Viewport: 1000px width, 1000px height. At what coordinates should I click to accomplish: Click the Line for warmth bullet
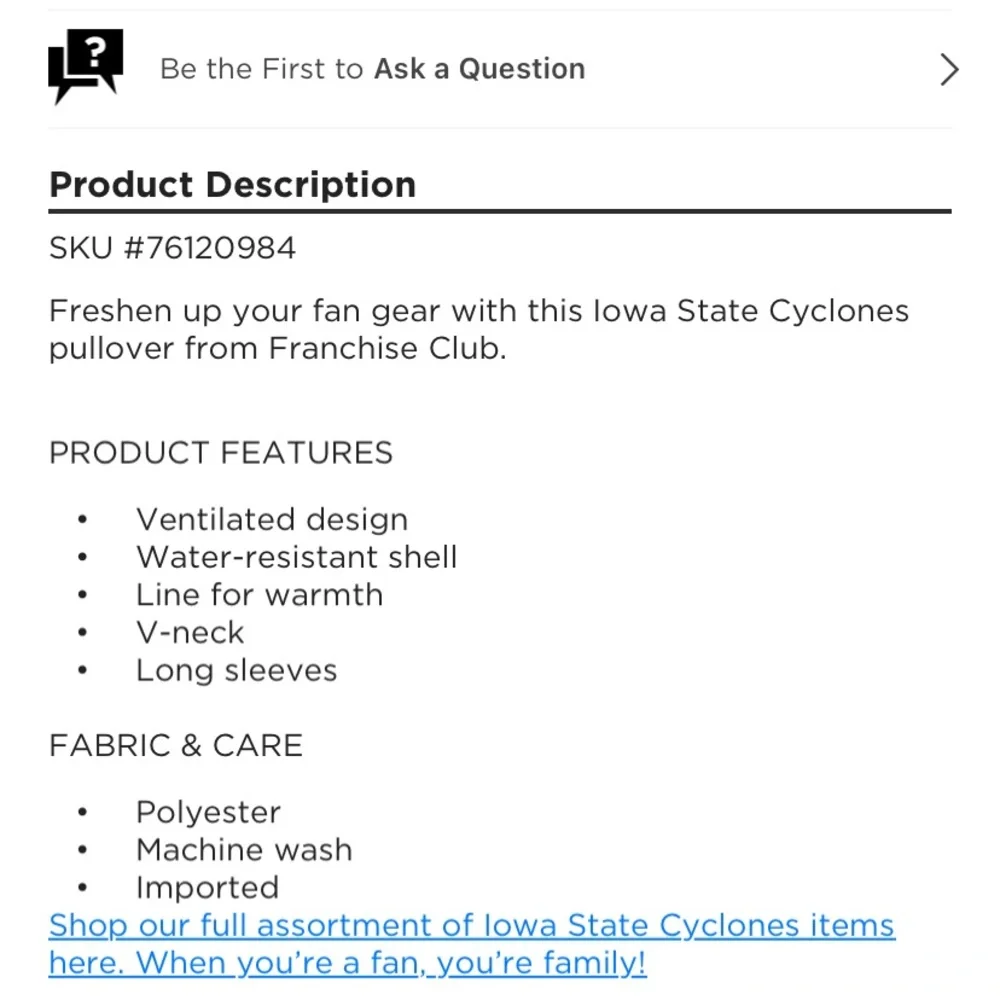(x=260, y=594)
